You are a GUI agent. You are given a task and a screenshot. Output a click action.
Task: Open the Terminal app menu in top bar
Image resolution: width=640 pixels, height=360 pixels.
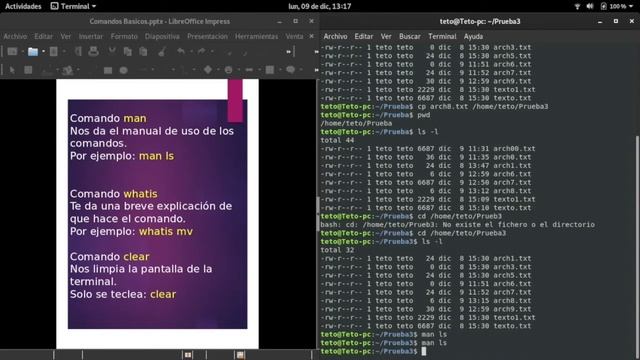[73, 6]
